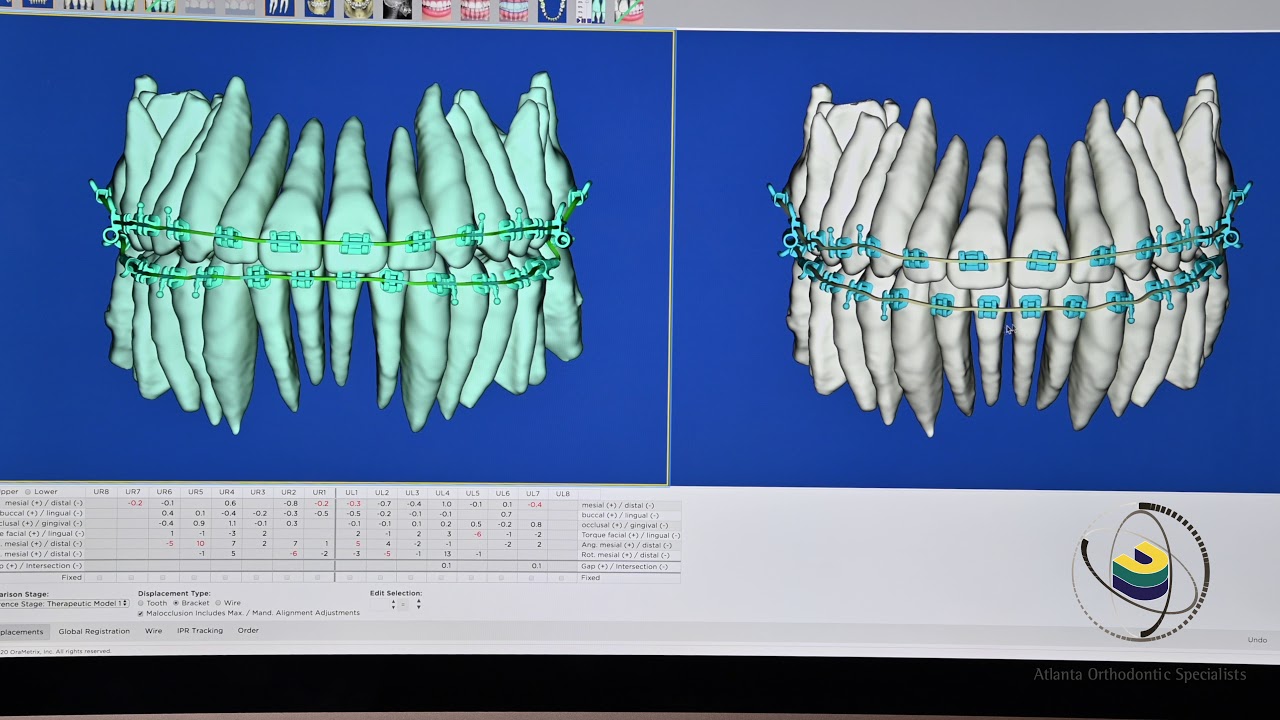Check the Fixed box for UL4
This screenshot has width=1280, height=720.
point(441,577)
